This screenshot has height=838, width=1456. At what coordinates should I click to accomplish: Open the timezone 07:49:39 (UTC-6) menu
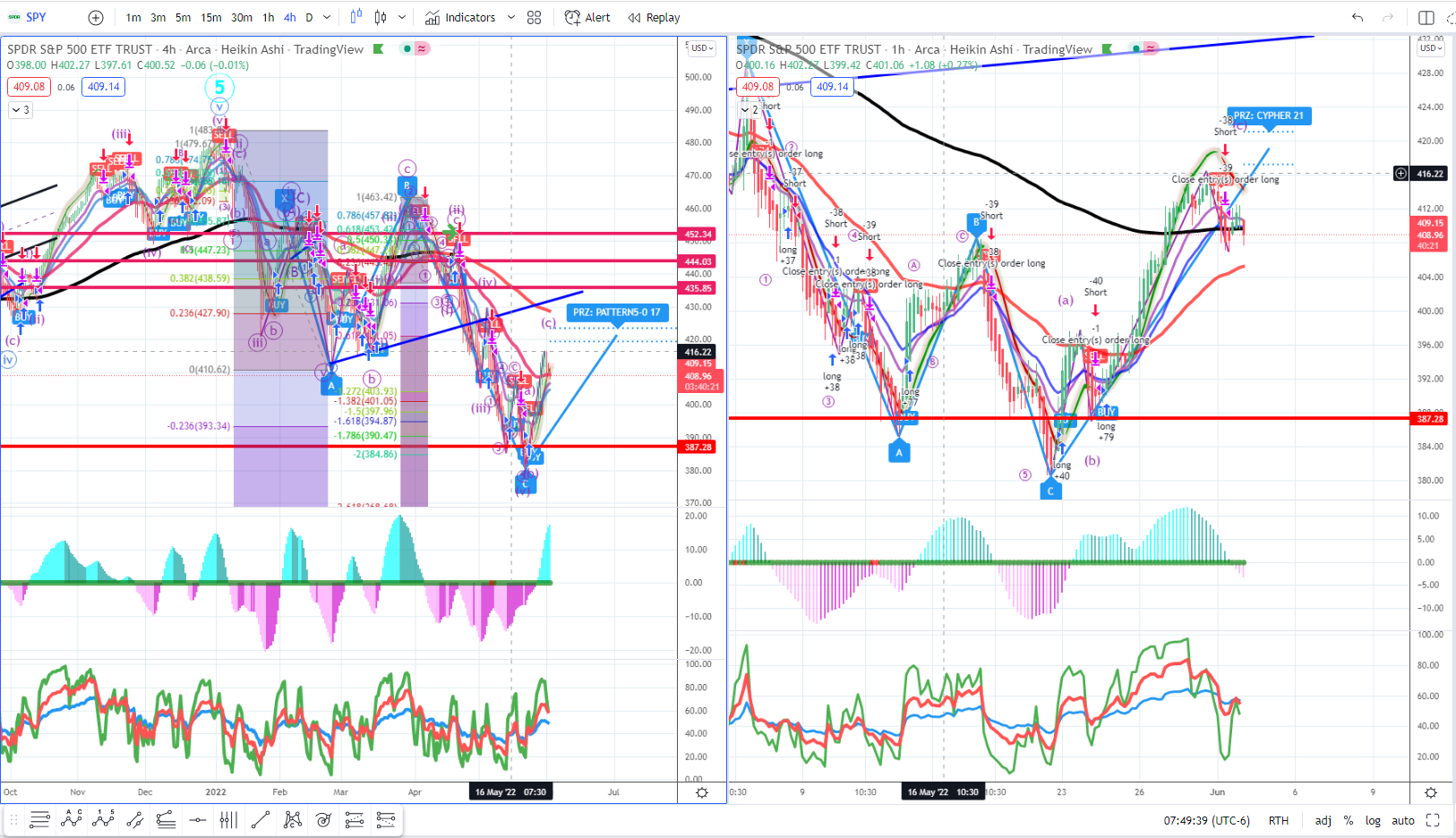click(1206, 820)
